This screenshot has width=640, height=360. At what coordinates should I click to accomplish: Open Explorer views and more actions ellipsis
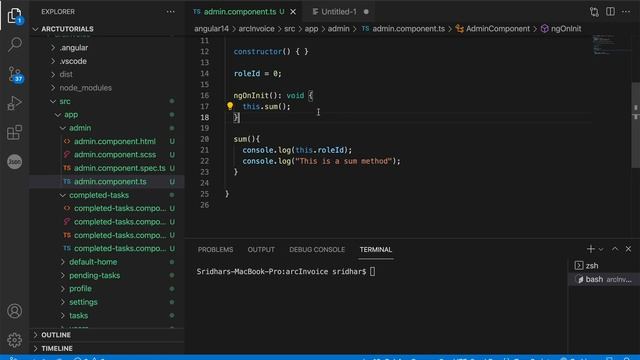pos(171,12)
